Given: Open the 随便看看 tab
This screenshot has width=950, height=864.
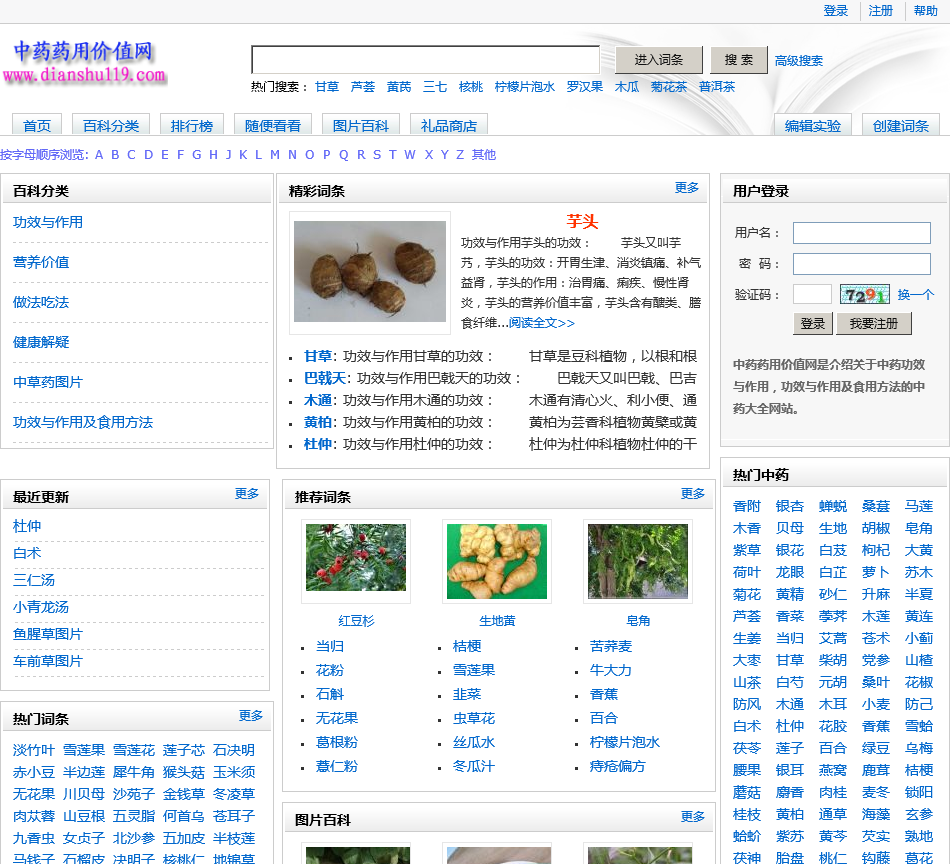Looking at the screenshot, I should (273, 125).
